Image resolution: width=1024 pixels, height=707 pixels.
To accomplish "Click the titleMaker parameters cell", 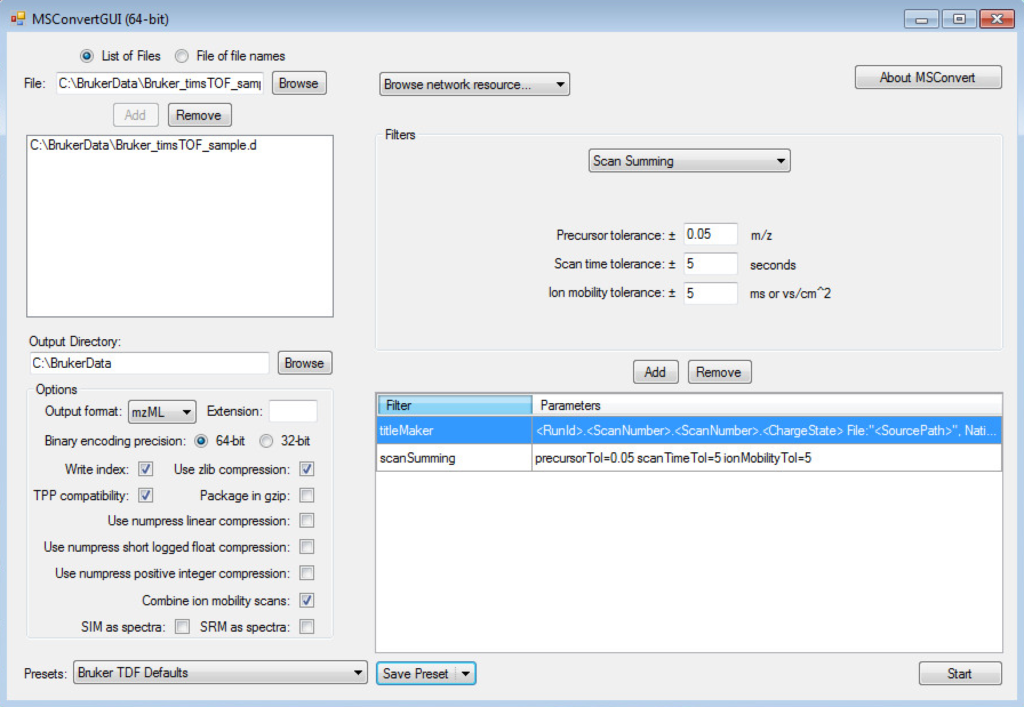I will 767,431.
